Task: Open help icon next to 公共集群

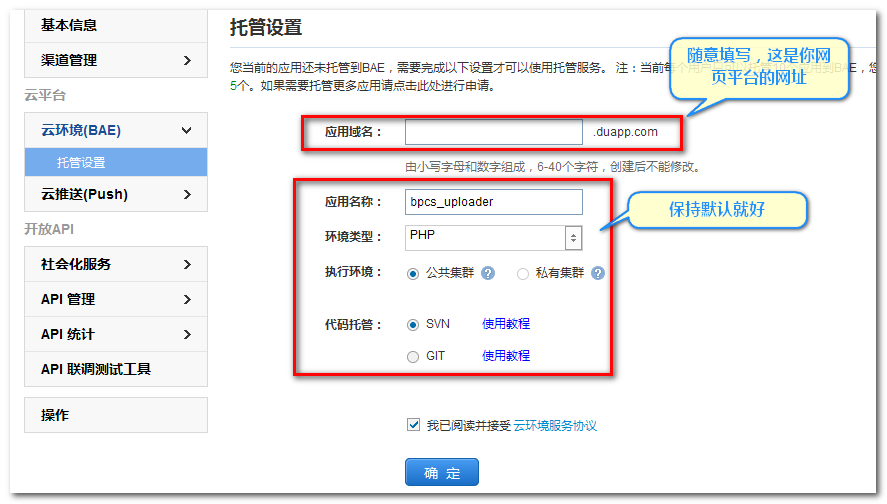Action: (488, 273)
